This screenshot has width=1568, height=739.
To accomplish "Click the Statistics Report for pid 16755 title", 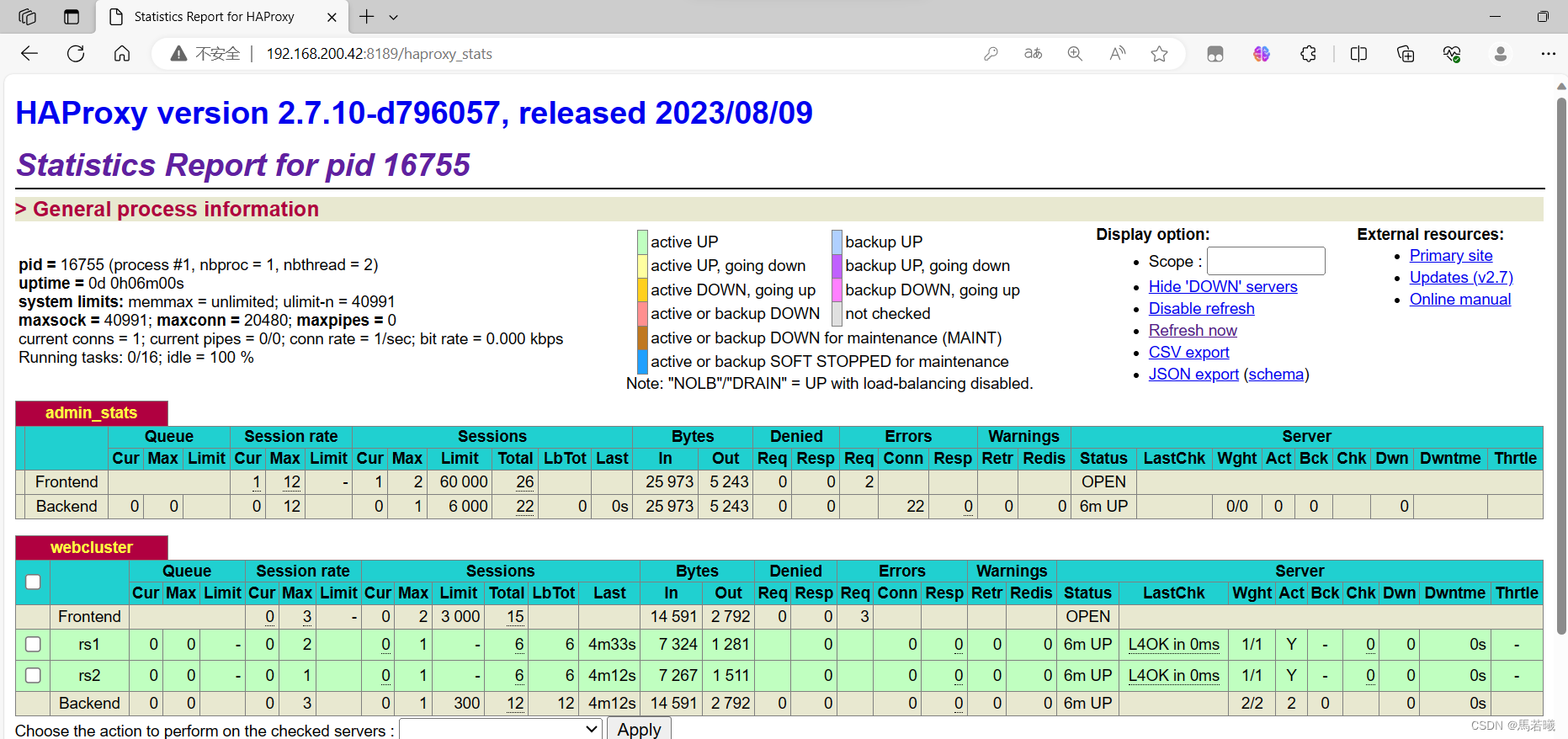I will click(x=243, y=165).
